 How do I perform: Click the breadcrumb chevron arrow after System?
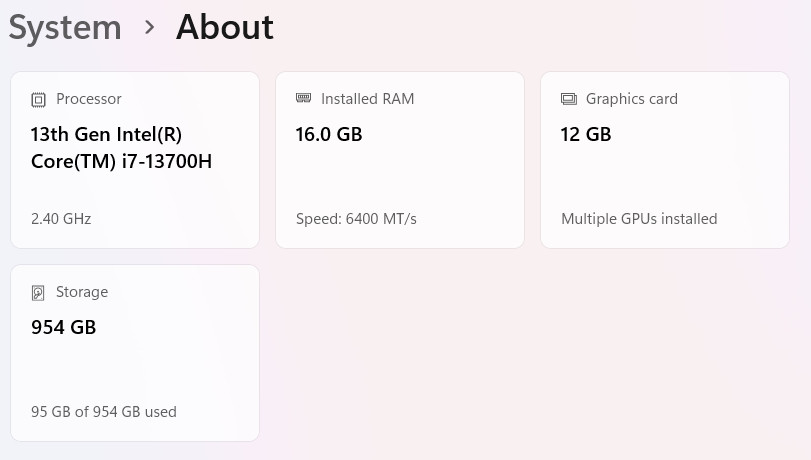pos(149,27)
